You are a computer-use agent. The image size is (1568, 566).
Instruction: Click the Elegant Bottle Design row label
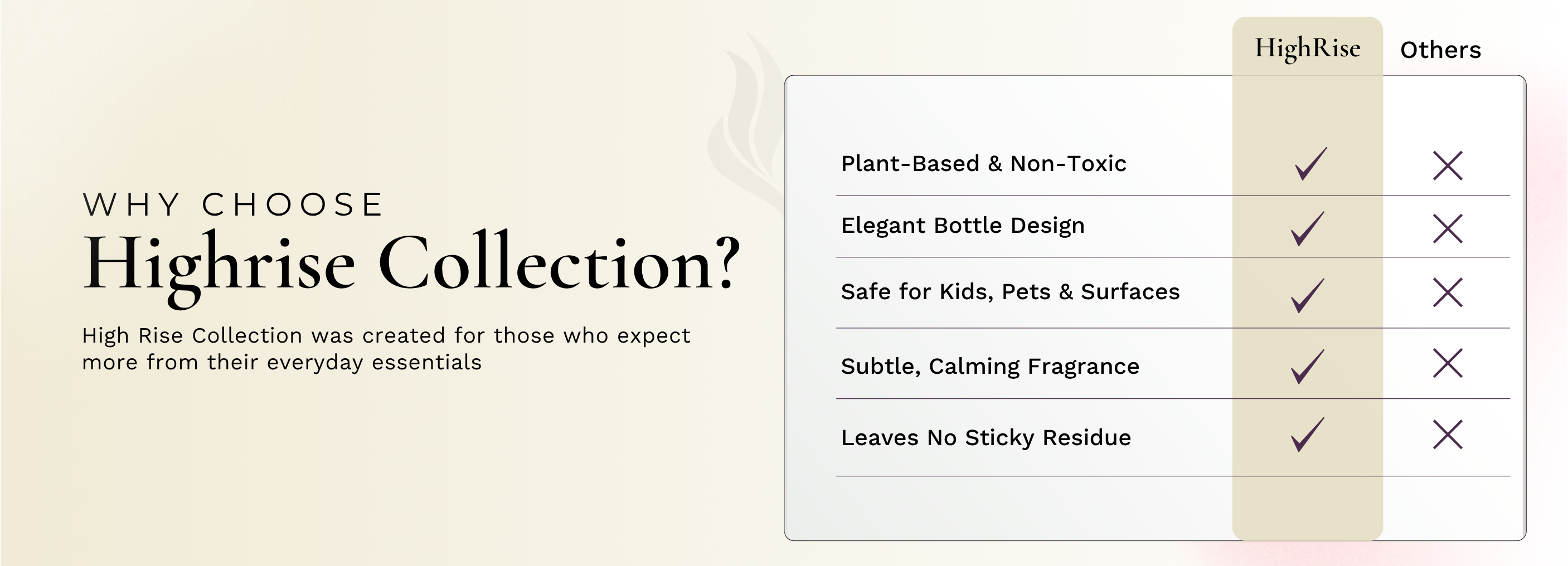[x=962, y=226]
